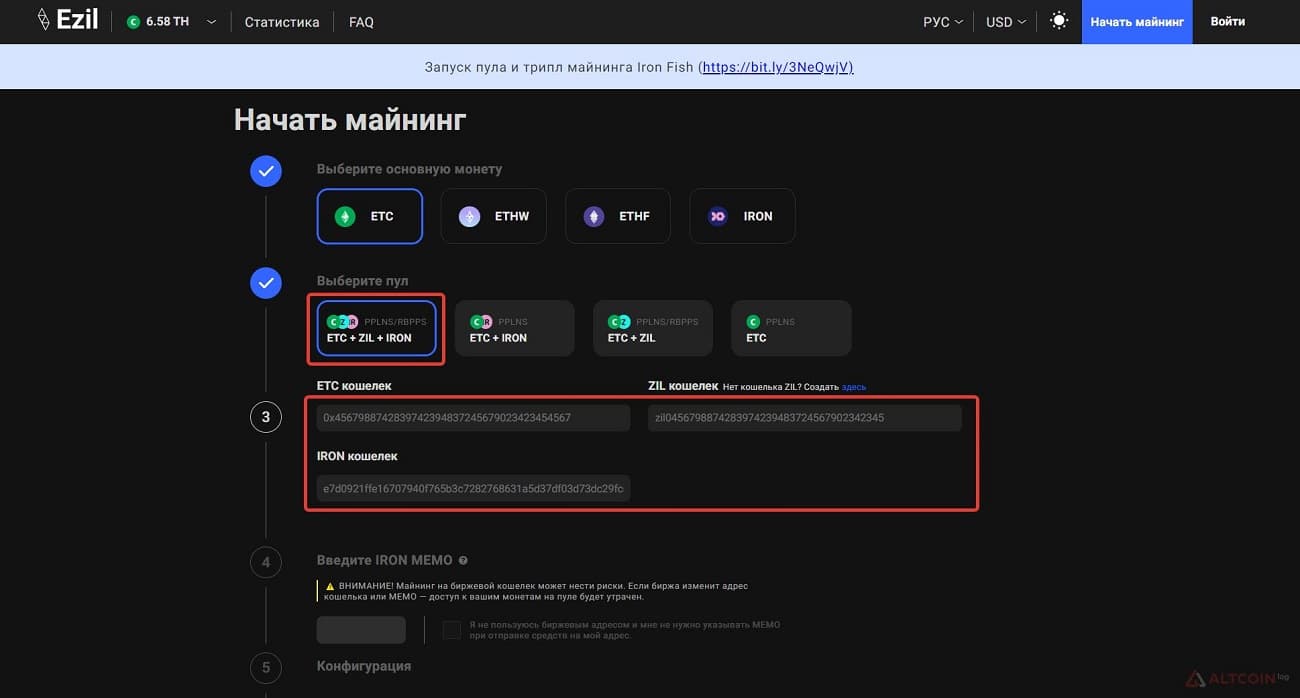This screenshot has width=1300, height=698.
Task: Select ETHW as the main coin
Action: pos(494,216)
